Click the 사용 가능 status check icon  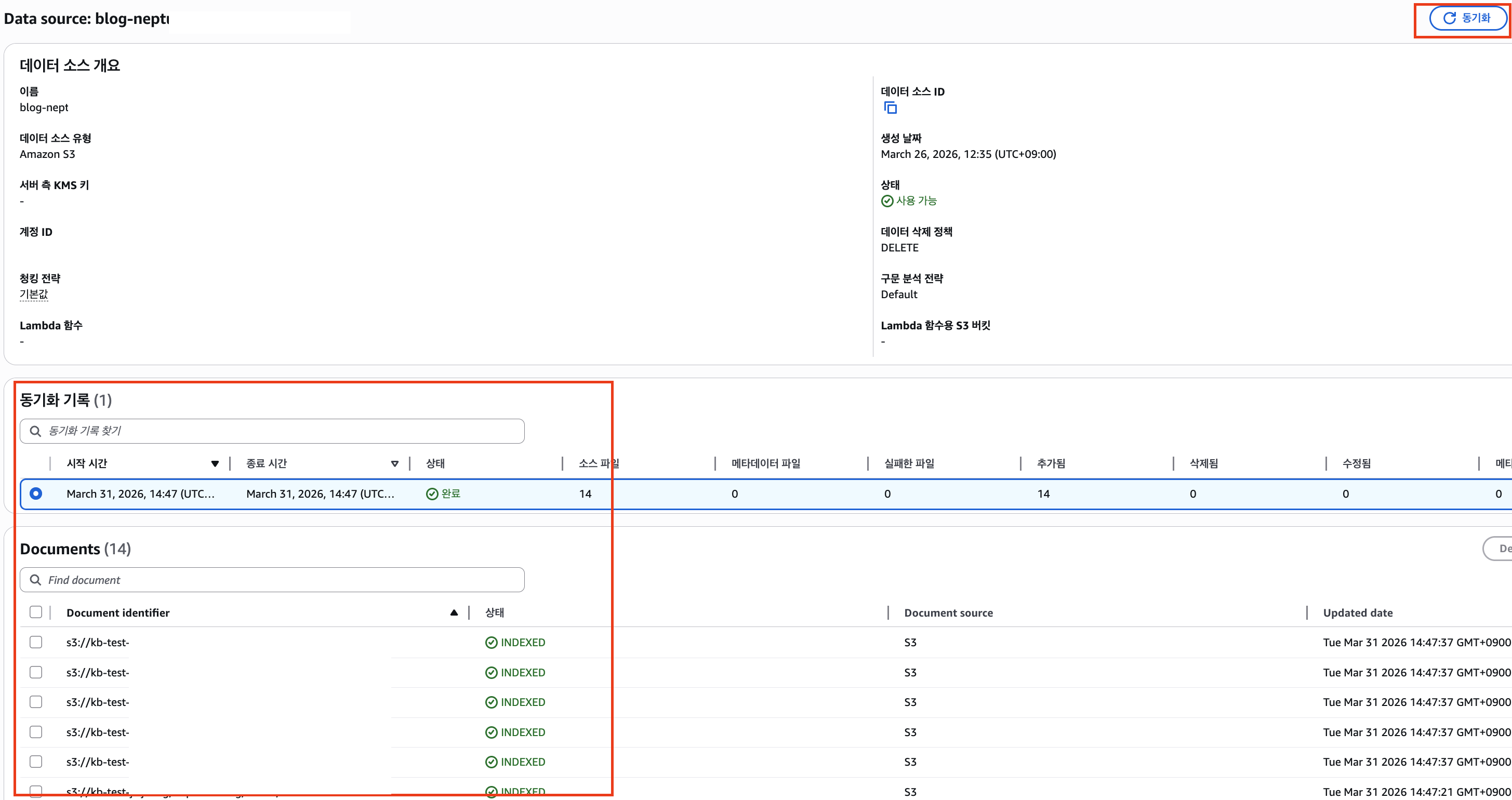887,202
